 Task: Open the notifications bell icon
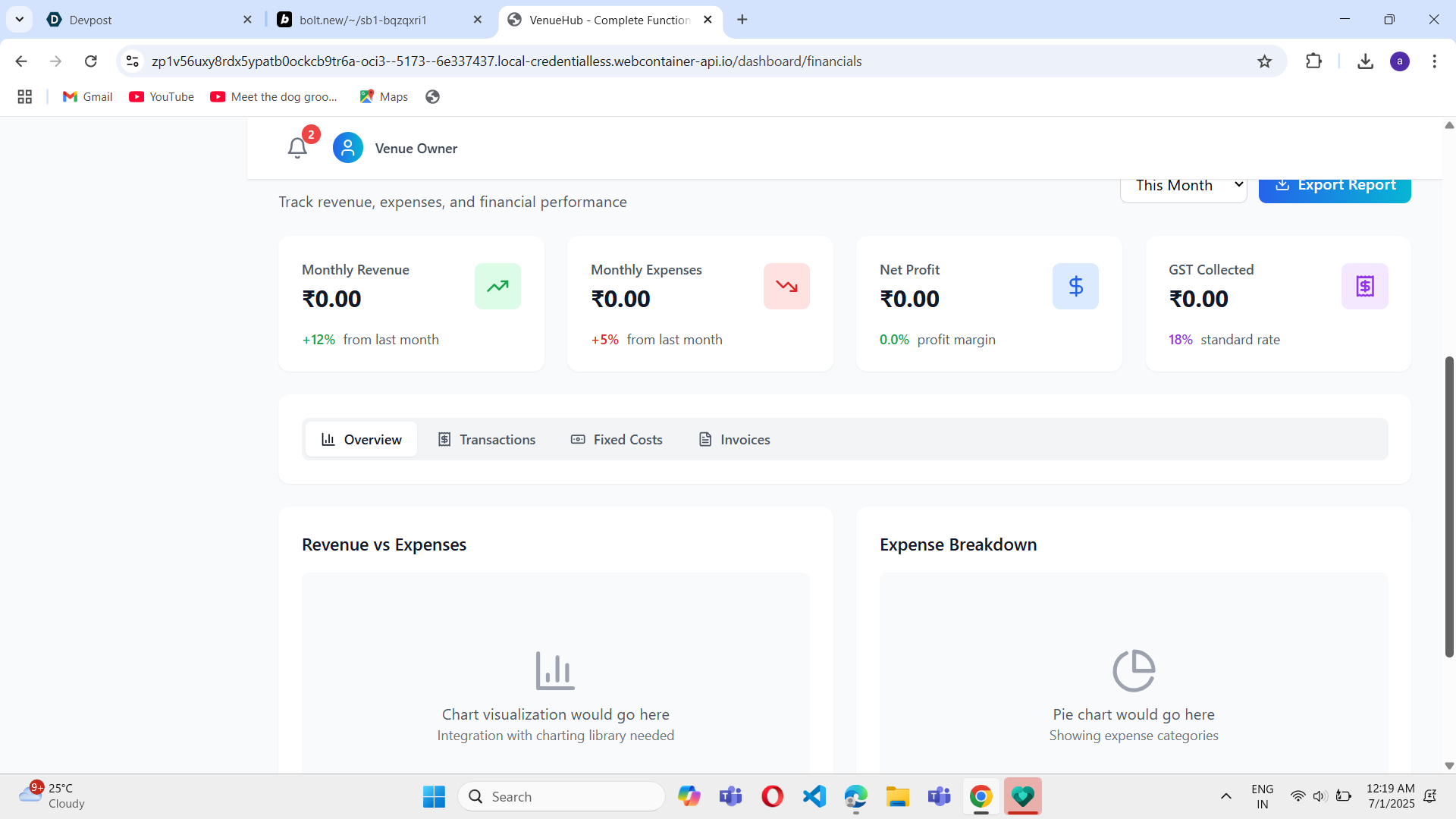297,148
